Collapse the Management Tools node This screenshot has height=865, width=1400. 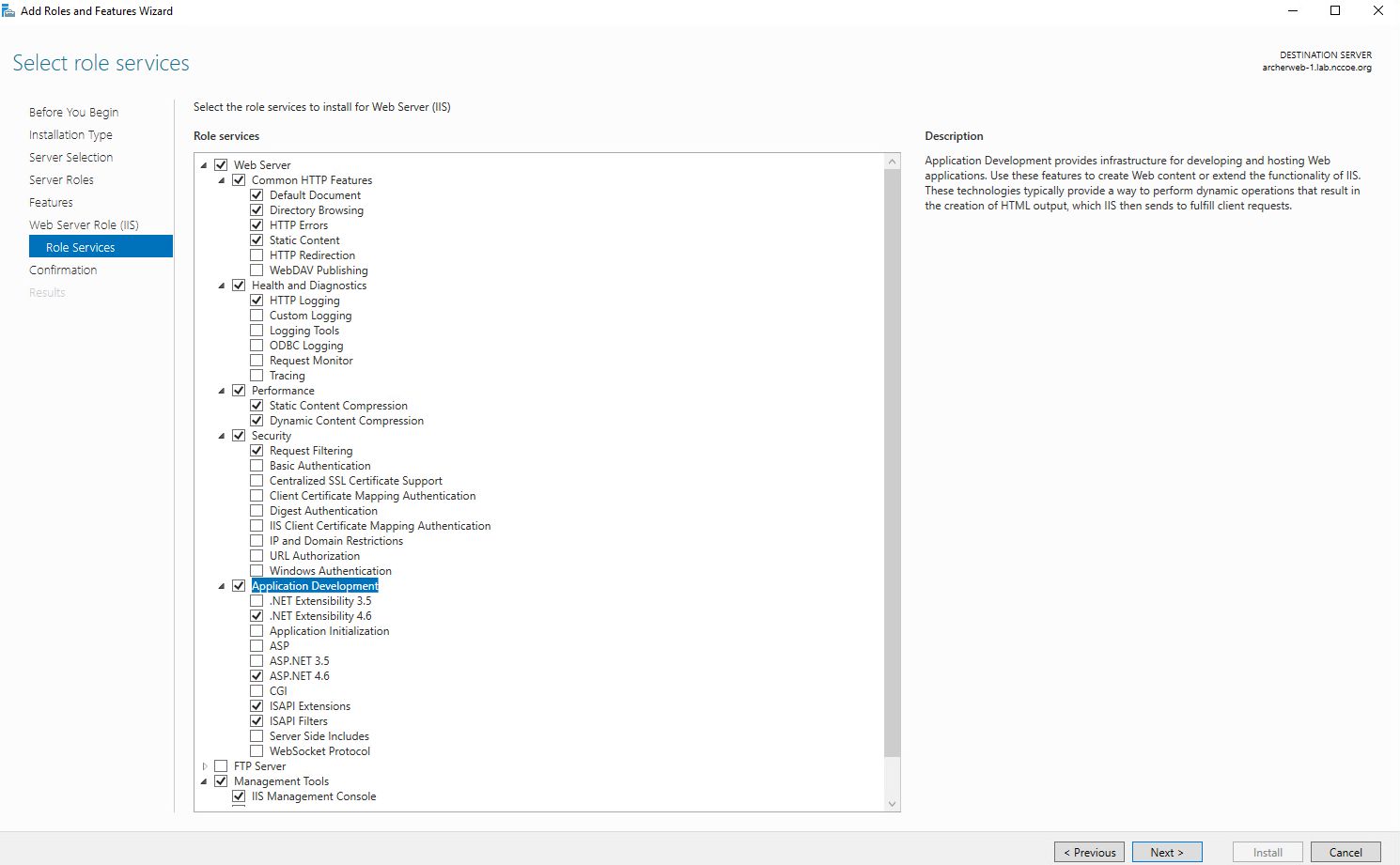(x=204, y=781)
